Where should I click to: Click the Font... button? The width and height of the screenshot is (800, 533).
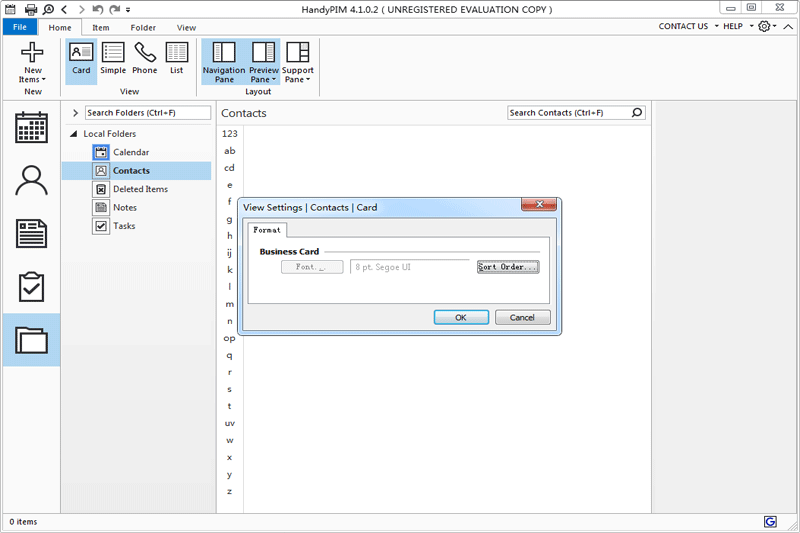point(312,267)
